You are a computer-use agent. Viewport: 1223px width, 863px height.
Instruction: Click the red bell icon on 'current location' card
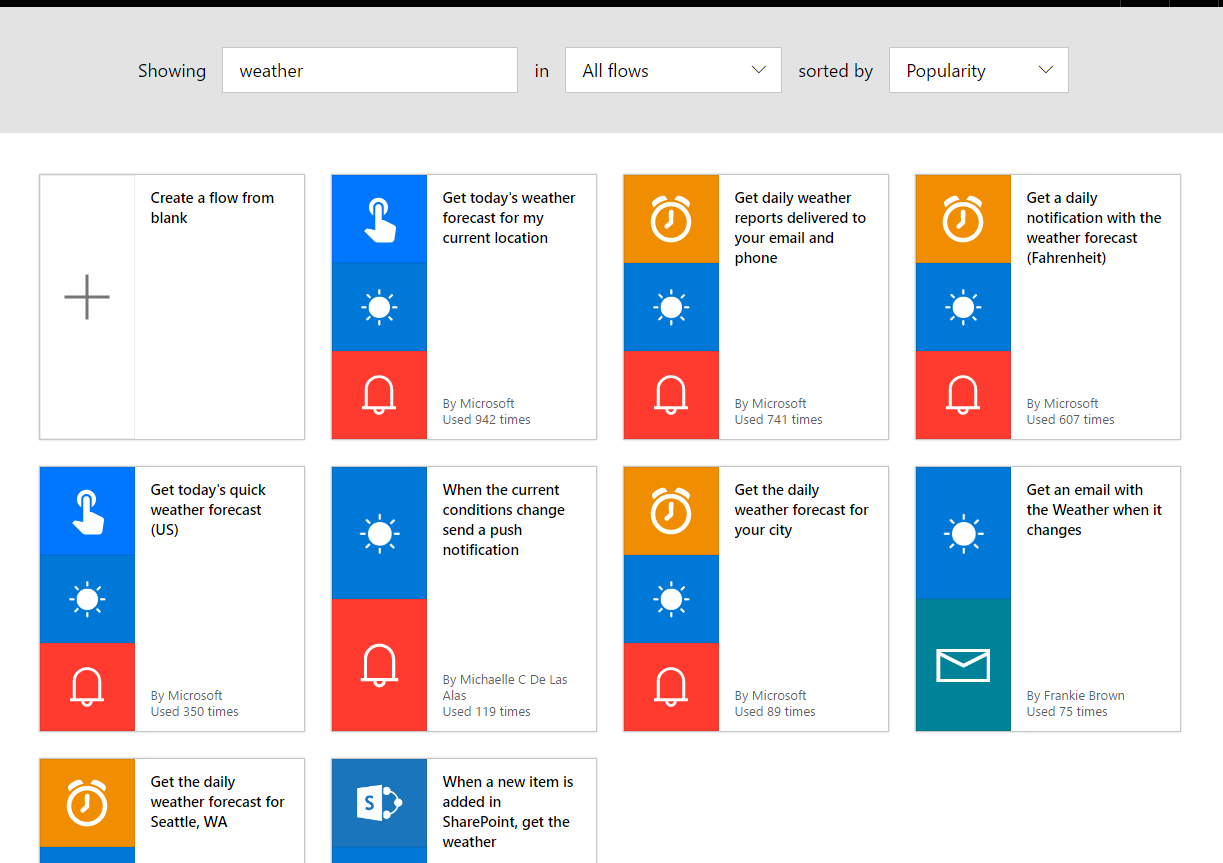379,395
